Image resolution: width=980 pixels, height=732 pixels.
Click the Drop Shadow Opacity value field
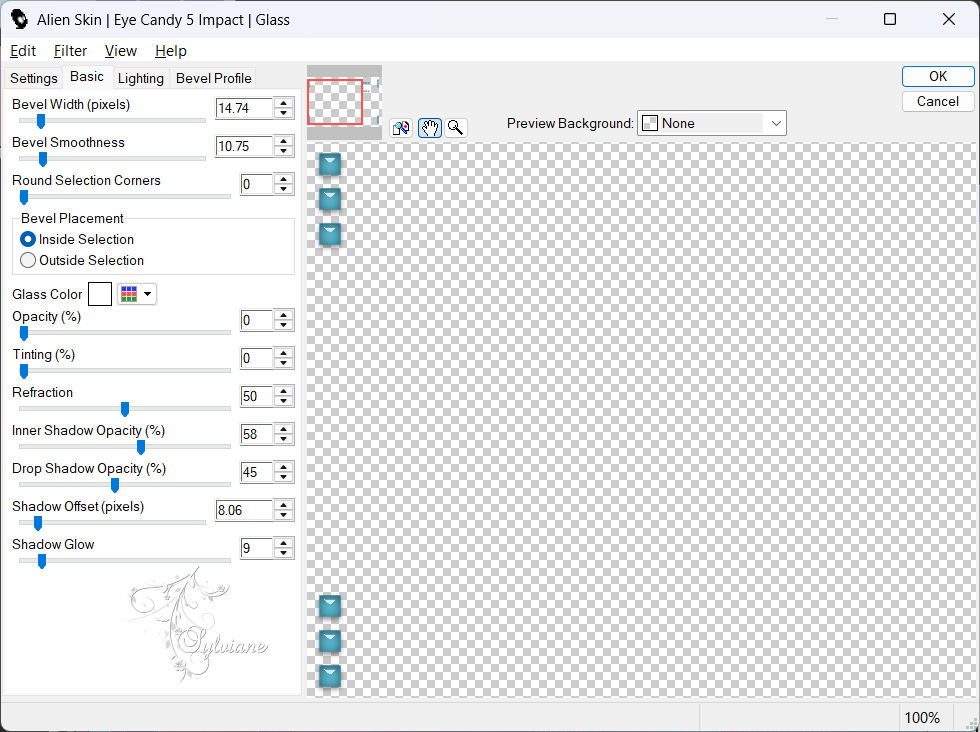(257, 473)
